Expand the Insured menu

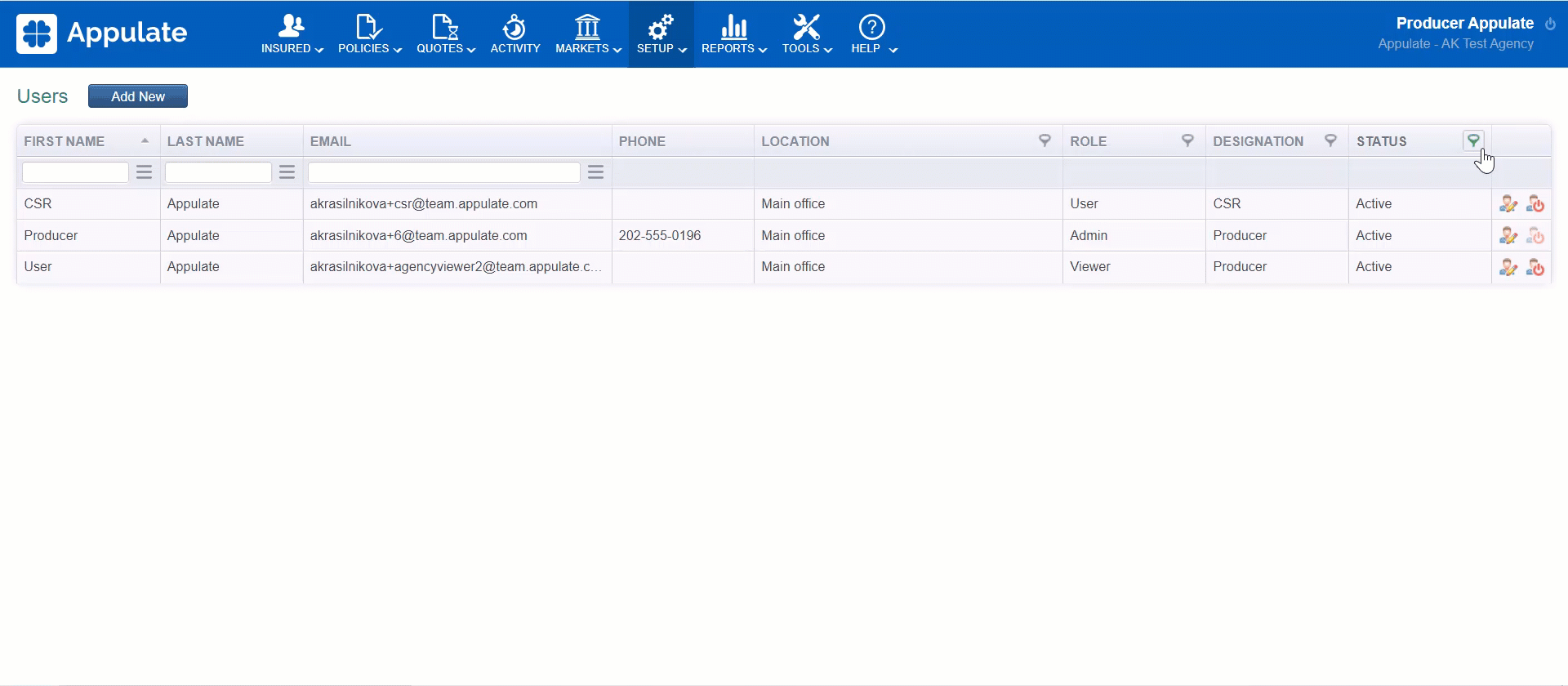pos(292,34)
